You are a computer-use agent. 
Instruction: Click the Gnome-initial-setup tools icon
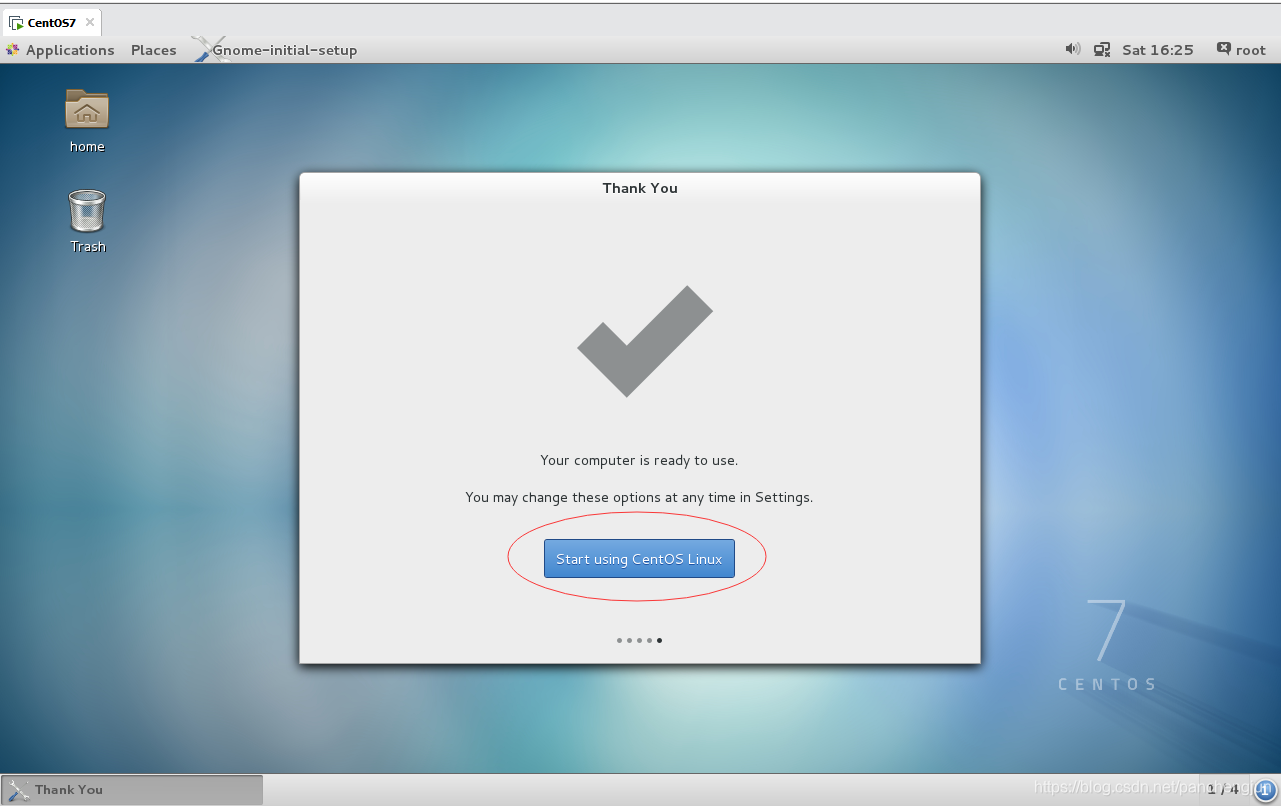tap(208, 49)
